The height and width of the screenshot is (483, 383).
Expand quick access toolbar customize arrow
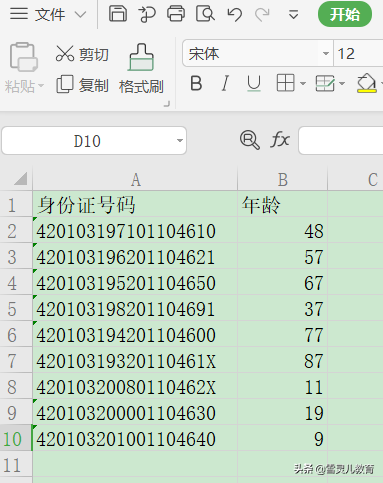tap(293, 15)
